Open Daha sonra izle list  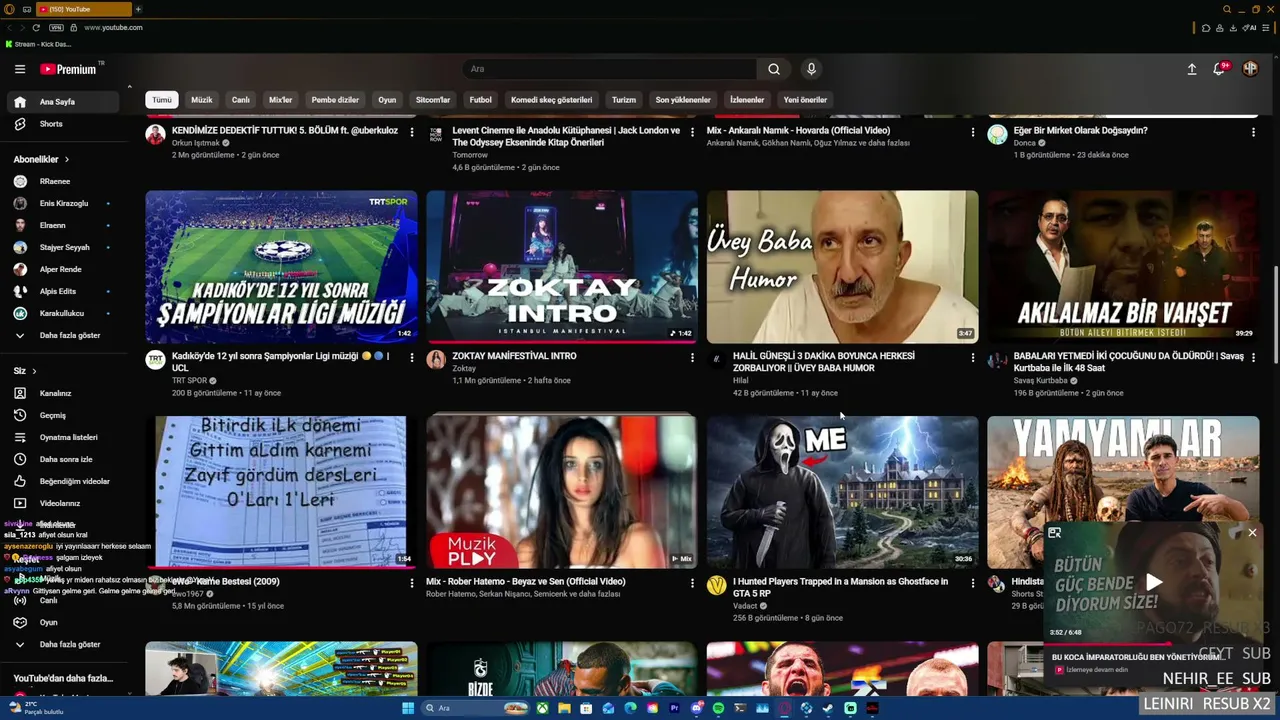pyautogui.click(x=64, y=459)
